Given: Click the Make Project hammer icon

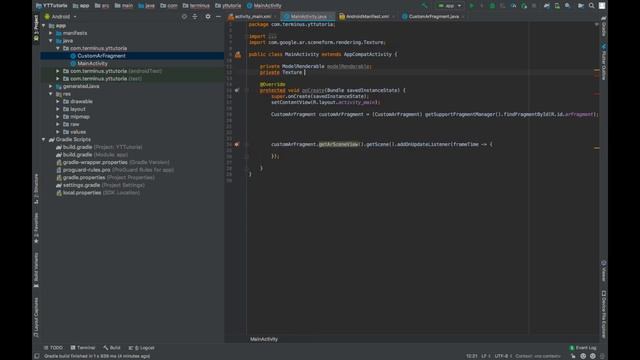Looking at the screenshot, I should 424,6.
